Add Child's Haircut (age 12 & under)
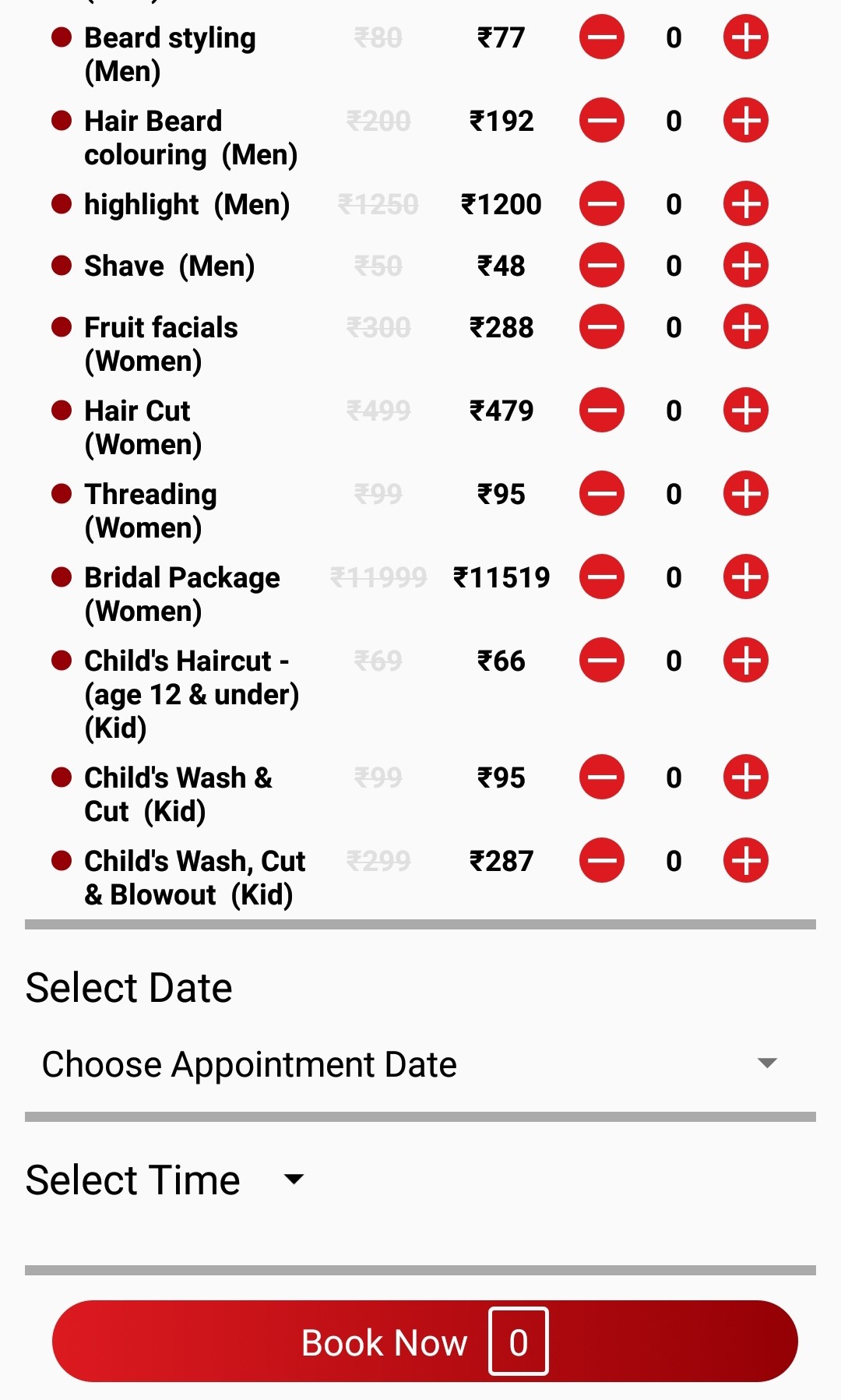 tap(745, 661)
